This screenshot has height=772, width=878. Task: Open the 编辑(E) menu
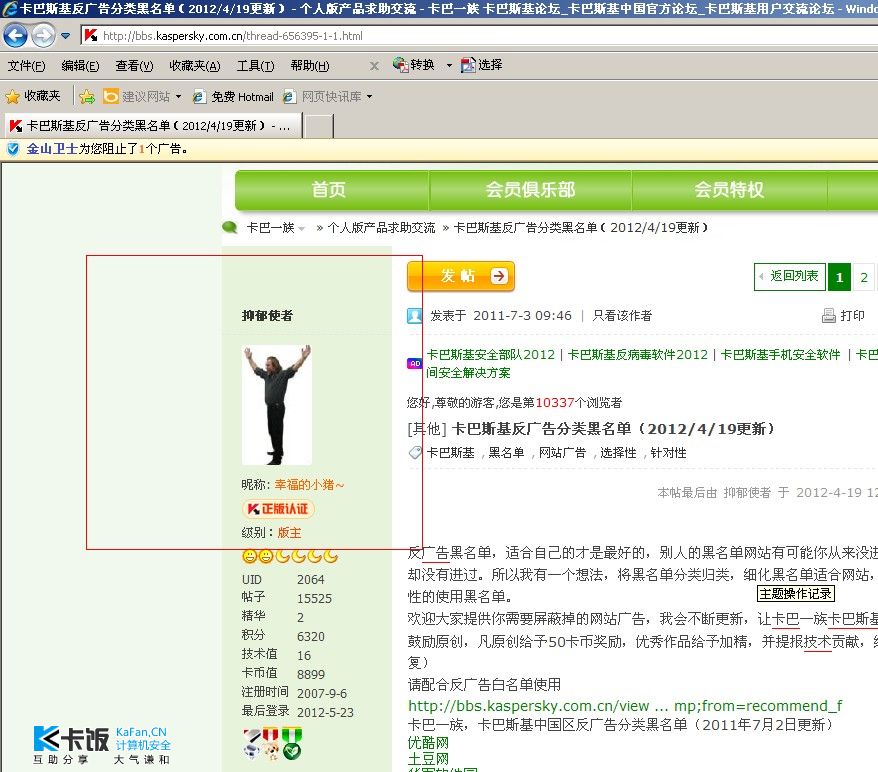pos(80,66)
